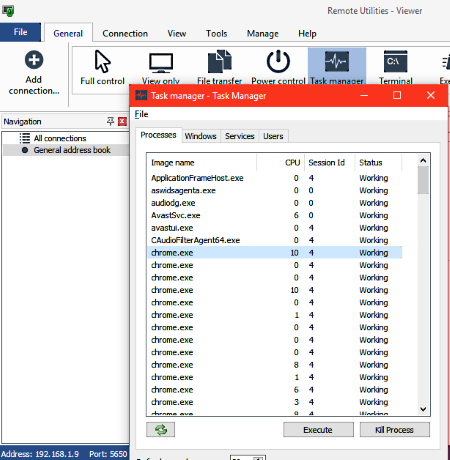Sort by Status column header
Image resolution: width=450 pixels, height=460 pixels.
[378, 163]
